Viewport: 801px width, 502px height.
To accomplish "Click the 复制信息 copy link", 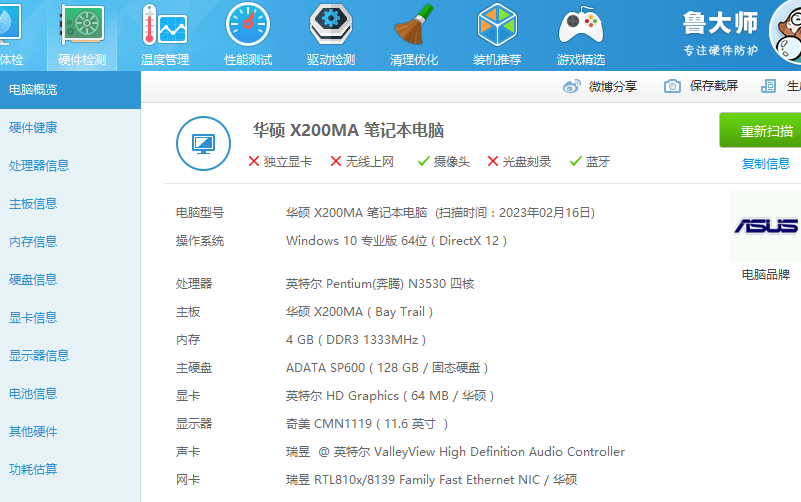I will click(x=765, y=163).
